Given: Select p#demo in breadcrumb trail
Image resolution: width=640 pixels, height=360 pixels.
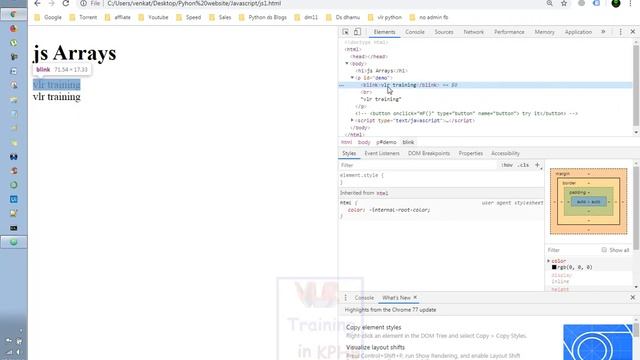Looking at the screenshot, I should click(386, 142).
